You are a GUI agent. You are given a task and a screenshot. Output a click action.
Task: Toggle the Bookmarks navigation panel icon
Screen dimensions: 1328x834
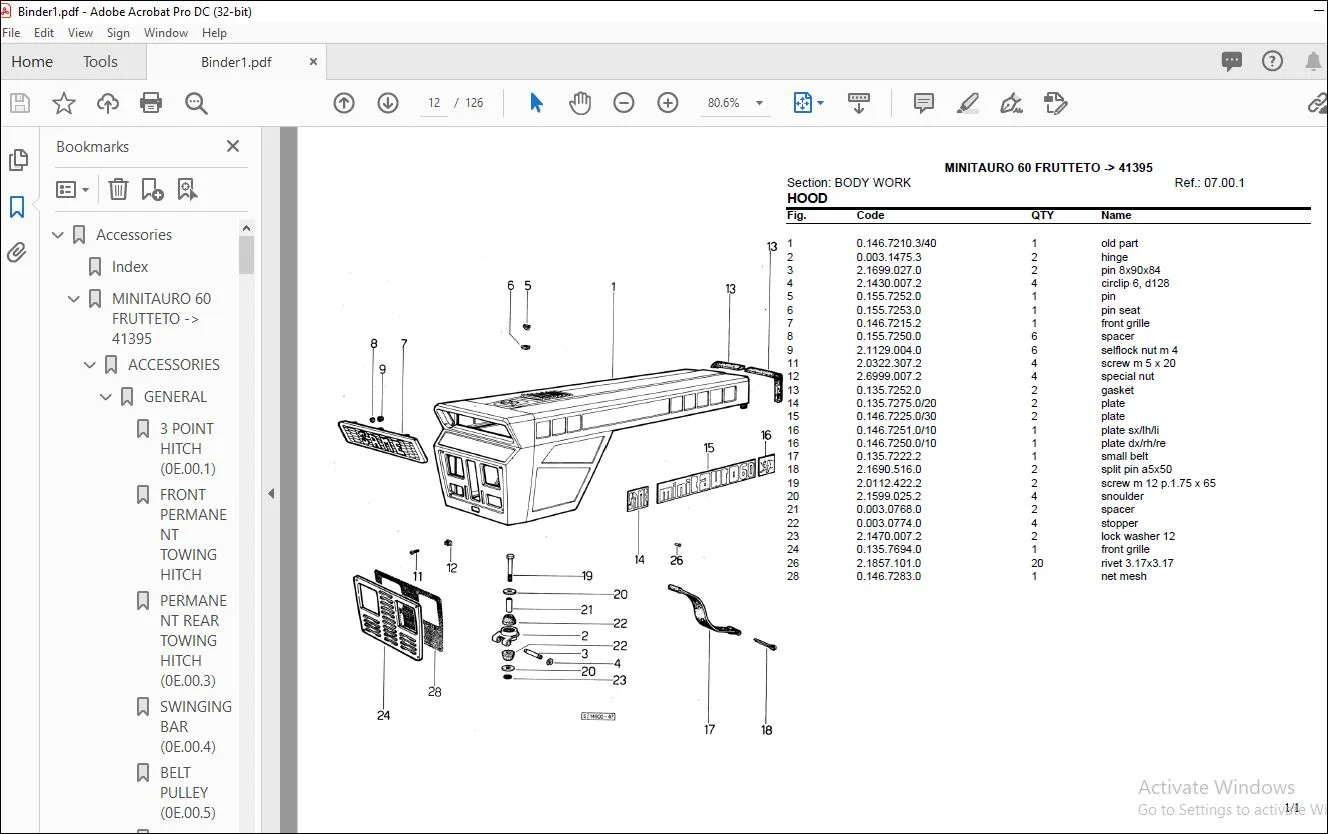[18, 207]
